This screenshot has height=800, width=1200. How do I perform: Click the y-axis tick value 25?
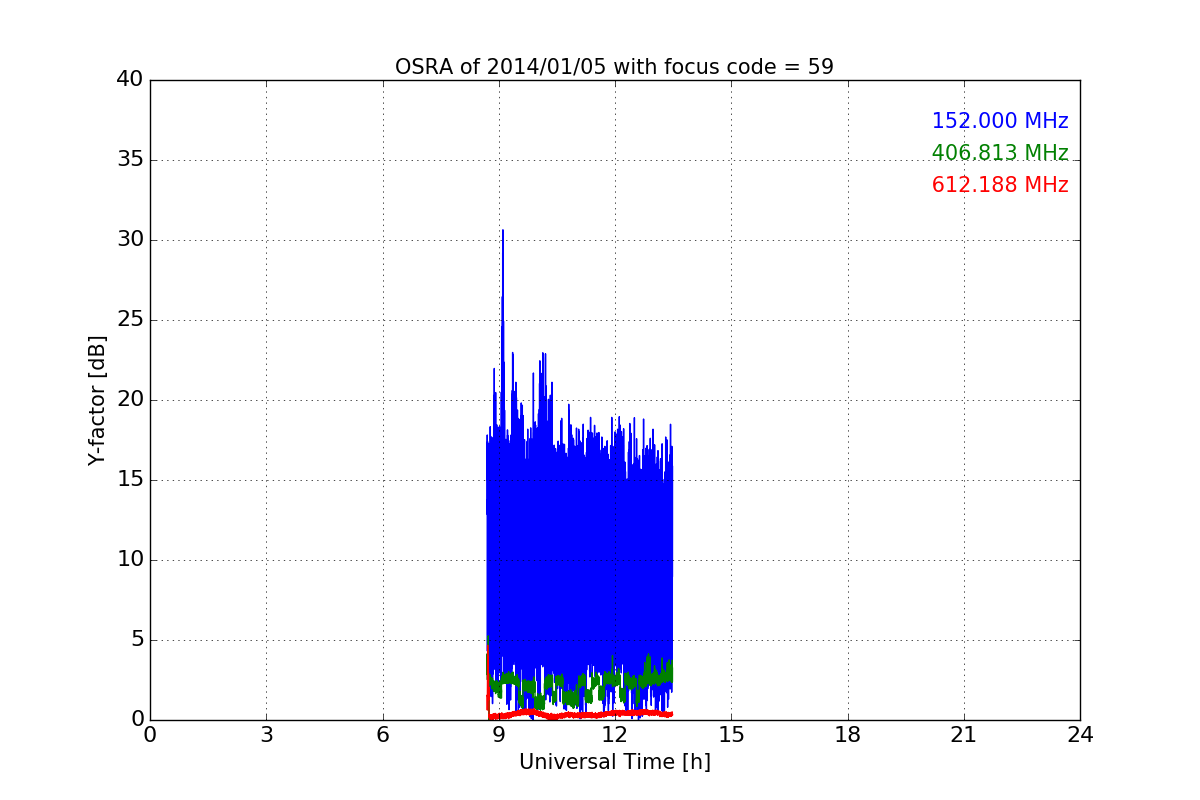pyautogui.click(x=130, y=319)
